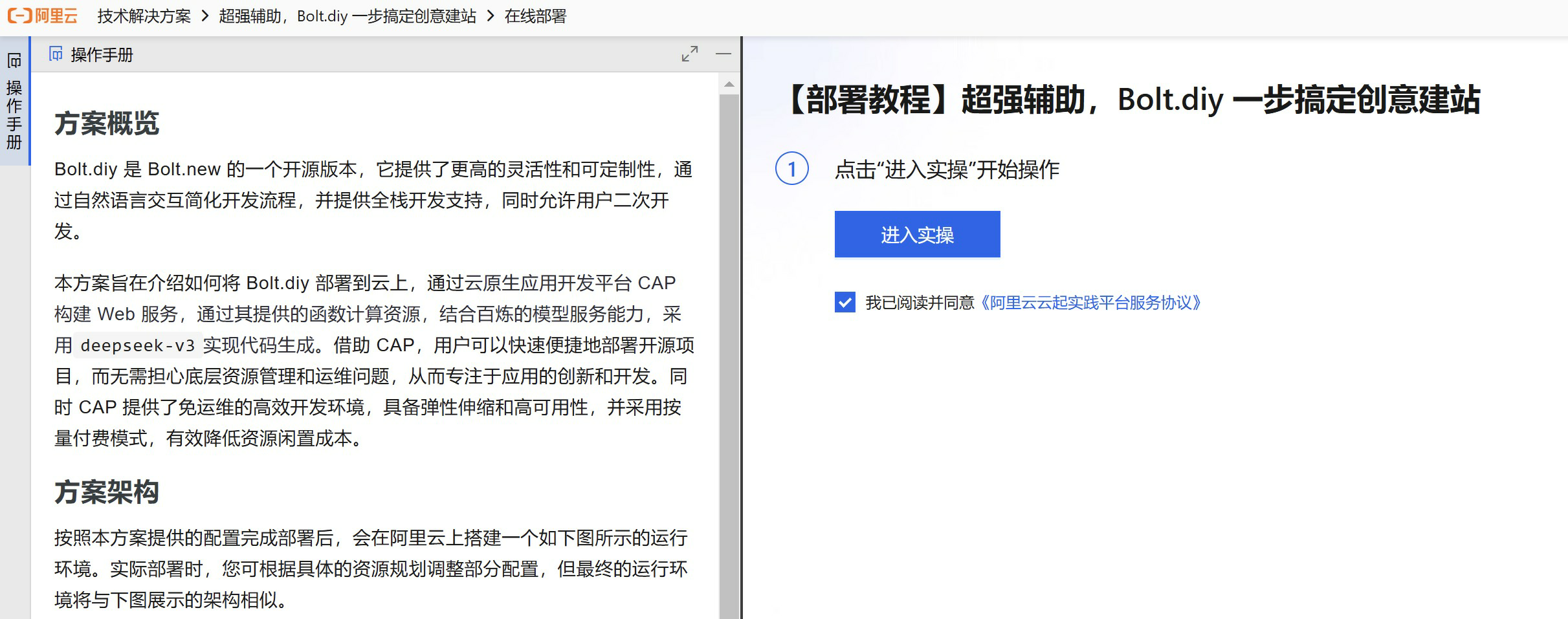Click the 操作手册 panel header icon
Viewport: 1568px width, 619px height.
click(x=56, y=54)
